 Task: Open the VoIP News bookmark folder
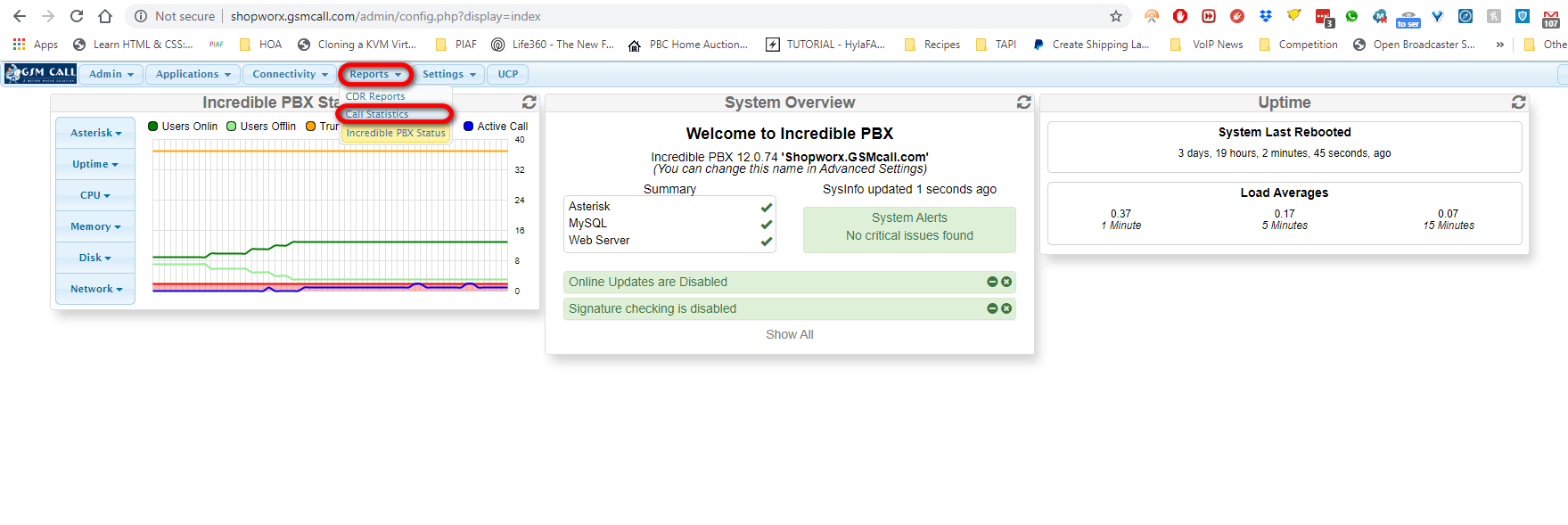click(x=1206, y=45)
